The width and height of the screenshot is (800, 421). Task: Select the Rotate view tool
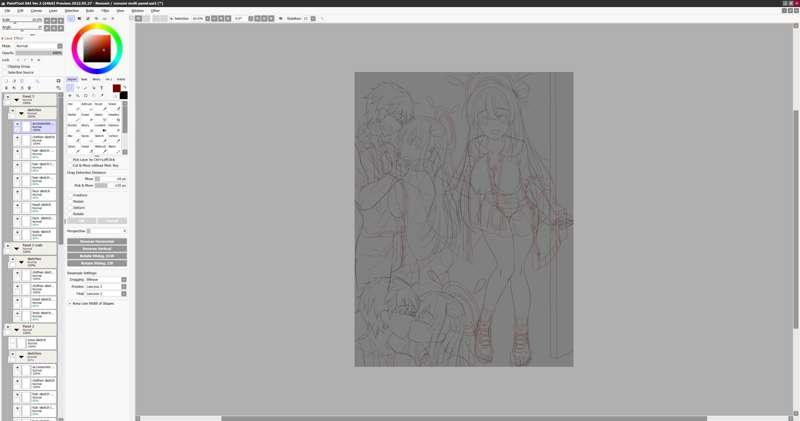[86, 95]
